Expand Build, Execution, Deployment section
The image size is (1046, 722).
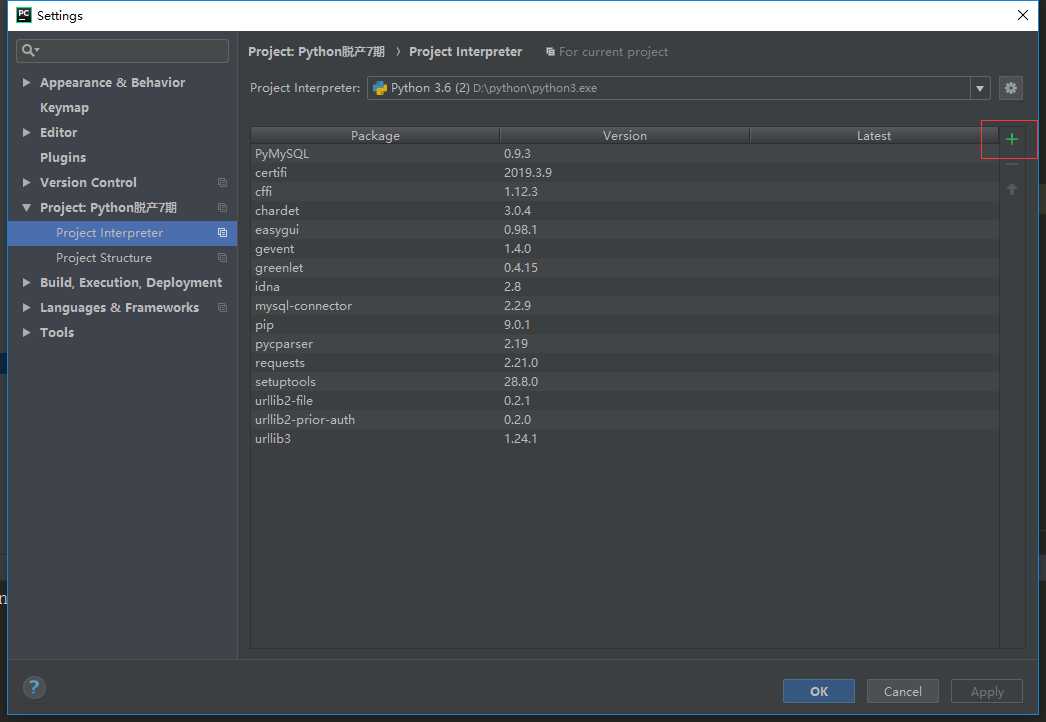click(26, 282)
